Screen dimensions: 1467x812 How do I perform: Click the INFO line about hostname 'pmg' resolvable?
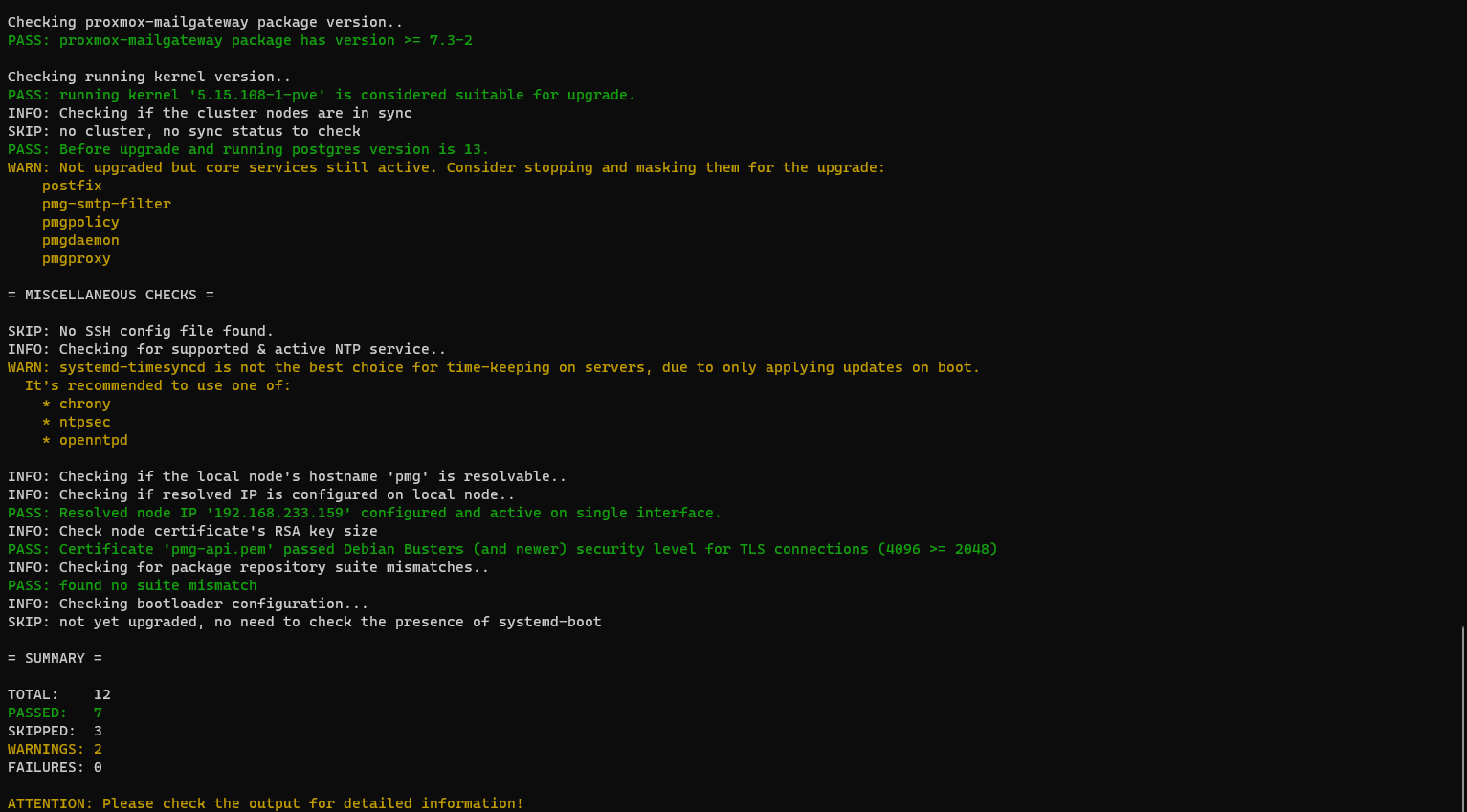(x=287, y=476)
